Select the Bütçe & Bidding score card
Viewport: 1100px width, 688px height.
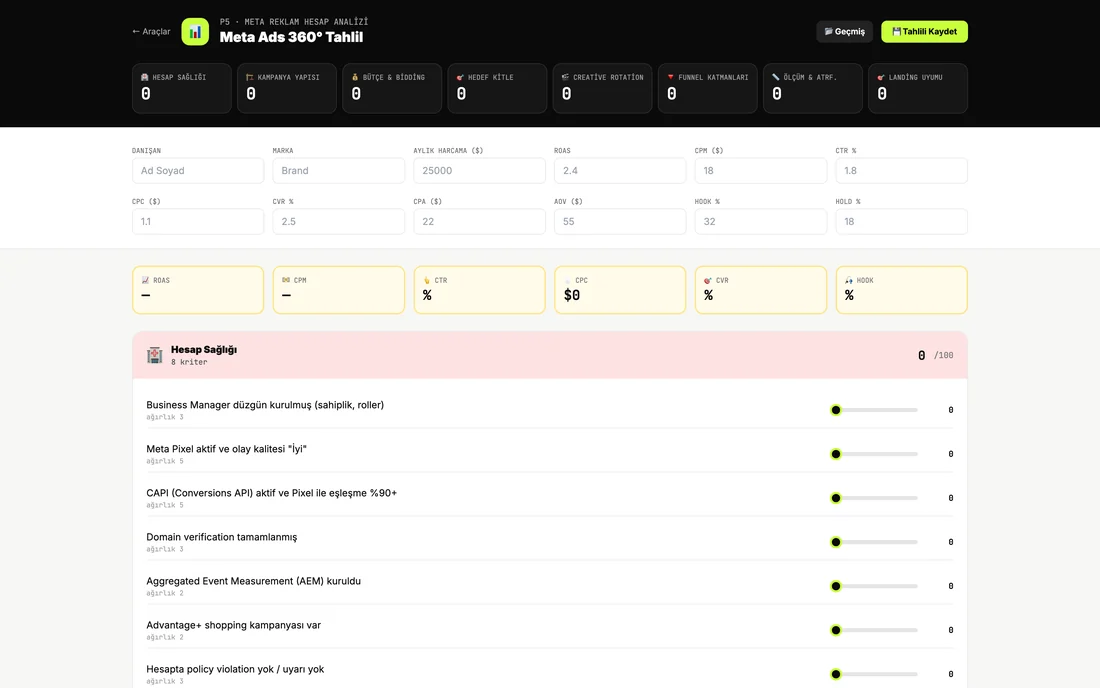(392, 88)
